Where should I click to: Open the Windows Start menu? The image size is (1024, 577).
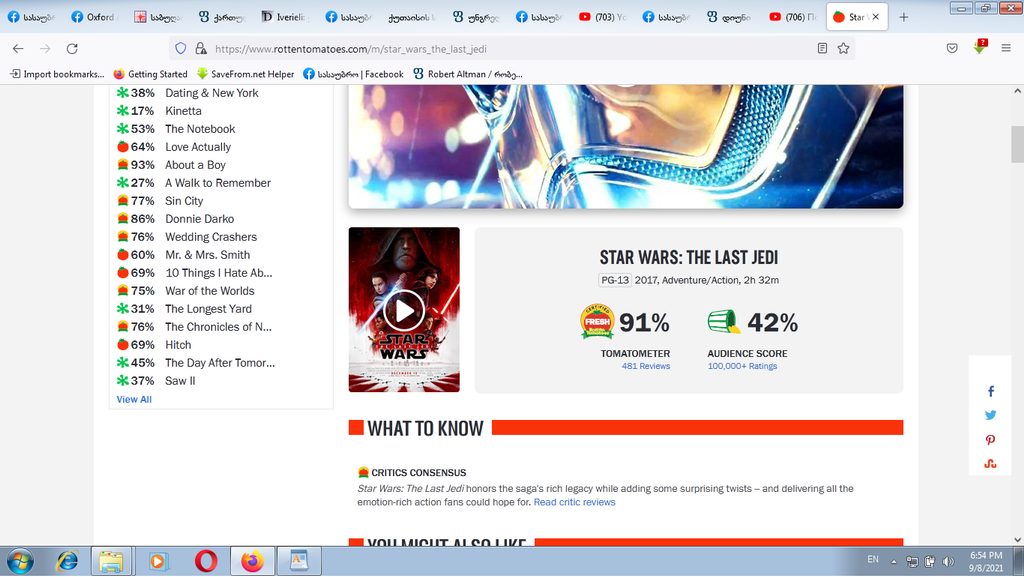click(20, 561)
